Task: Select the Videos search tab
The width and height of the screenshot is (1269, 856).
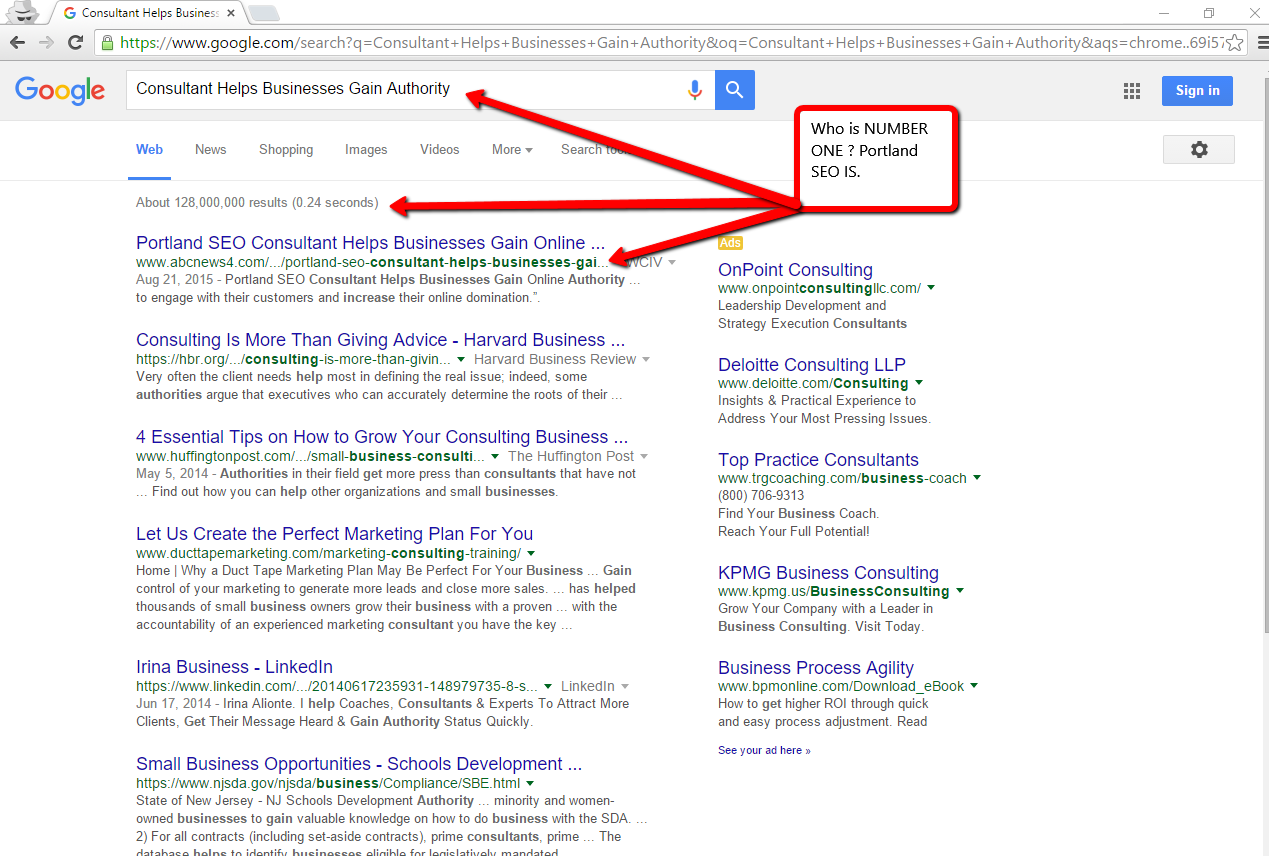Action: [x=439, y=150]
